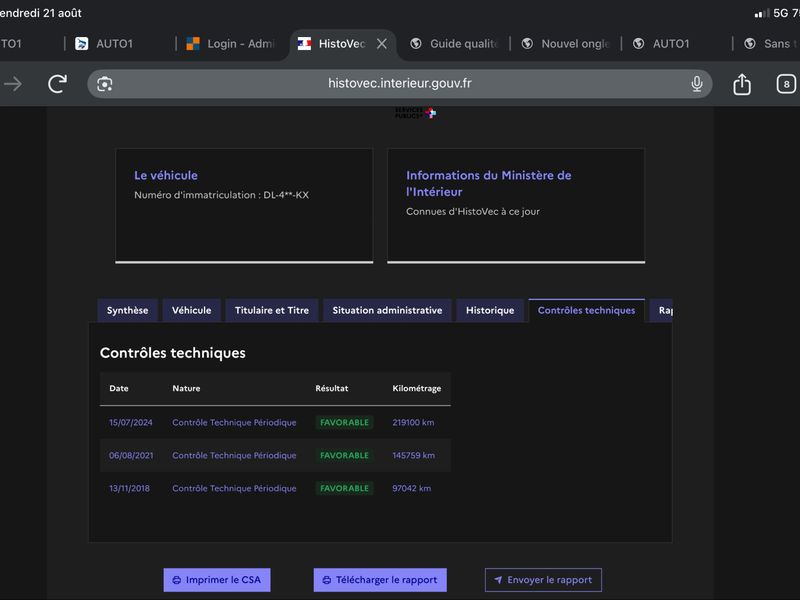Viewport: 800px width, 600px height.
Task: Tap the microphone icon in address bar
Action: (696, 84)
